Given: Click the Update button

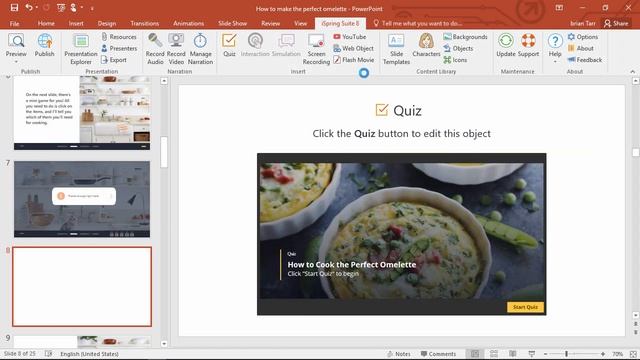Looking at the screenshot, I should (506, 45).
